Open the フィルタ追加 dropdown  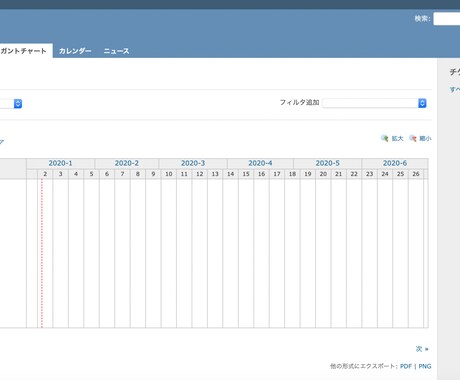374,103
